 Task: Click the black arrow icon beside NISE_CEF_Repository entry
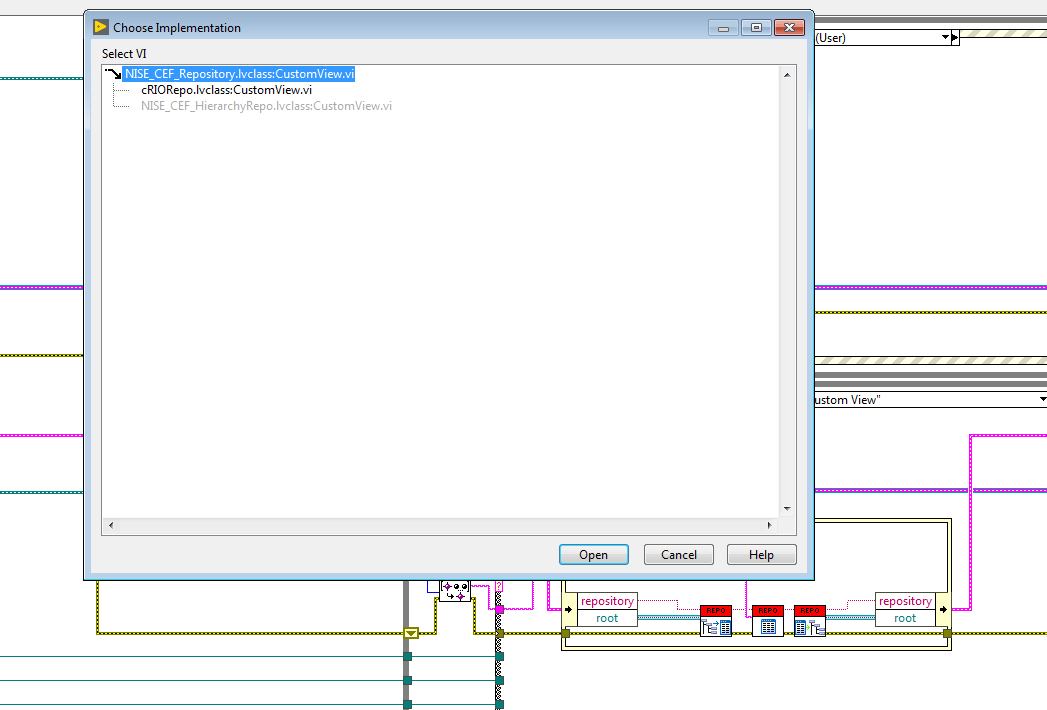[113, 73]
